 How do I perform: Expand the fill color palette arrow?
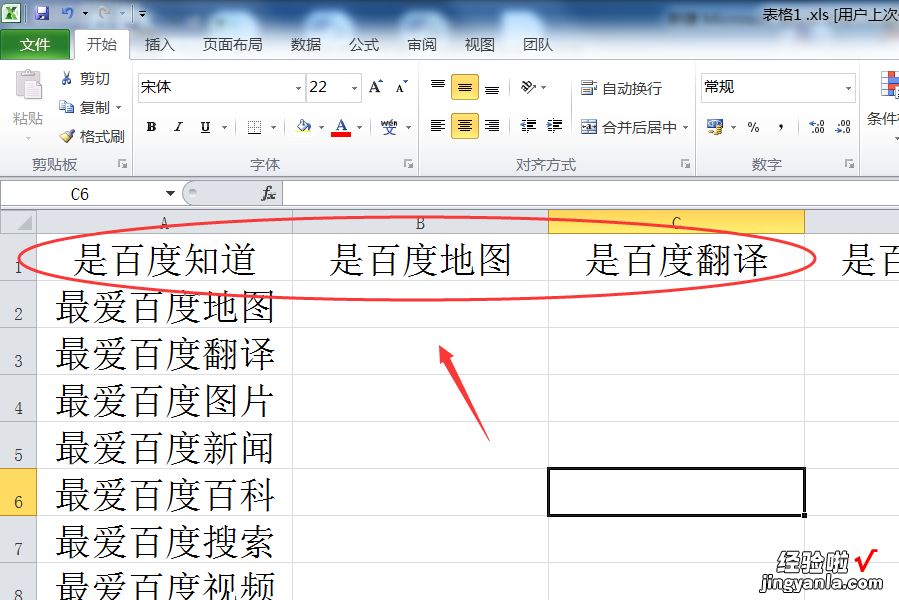tap(321, 127)
